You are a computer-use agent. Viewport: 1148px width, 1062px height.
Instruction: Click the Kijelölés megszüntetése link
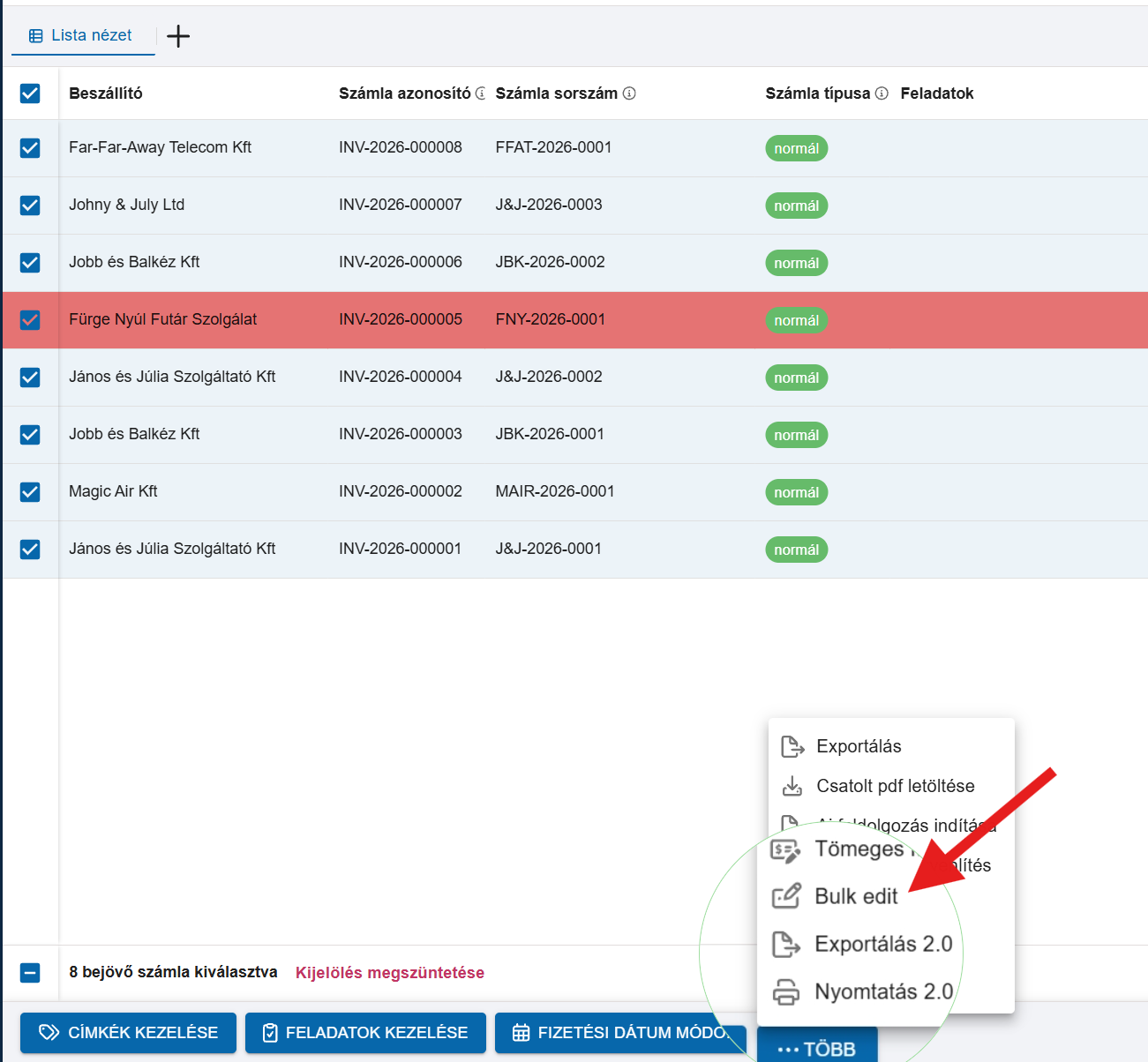[x=389, y=973]
